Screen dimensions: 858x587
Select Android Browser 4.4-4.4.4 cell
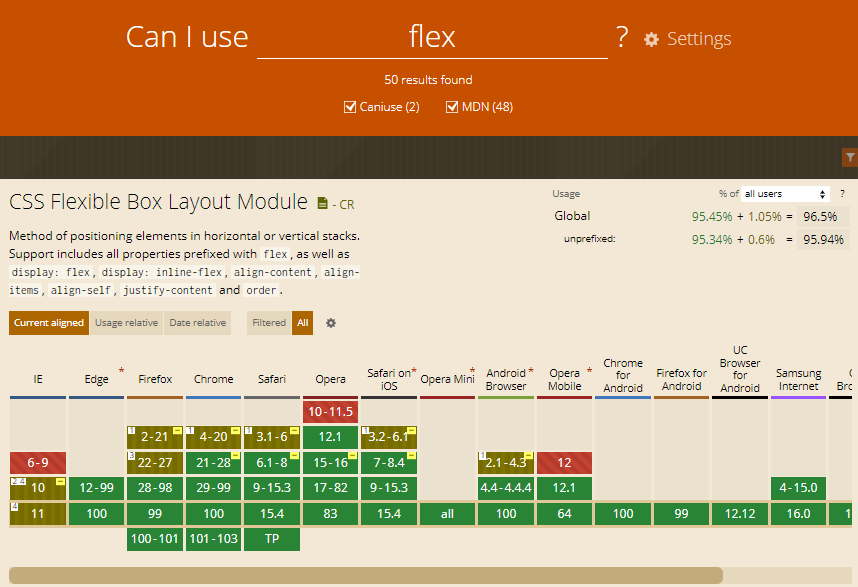tap(506, 488)
